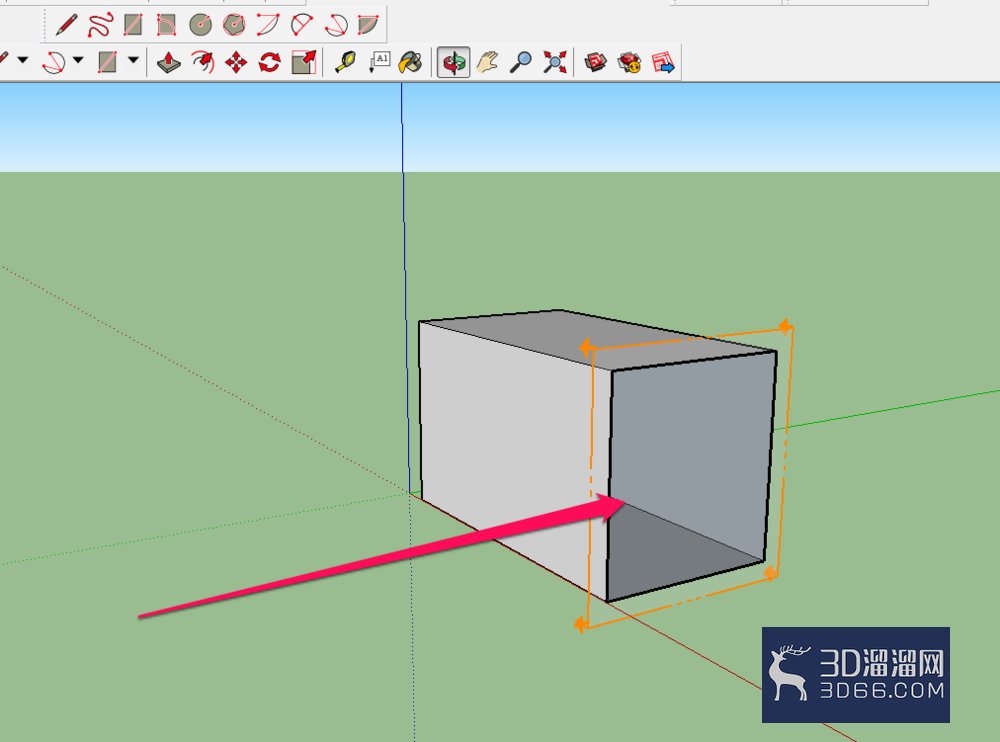Open the Extension Warehouse icon
Screen dimensions: 1000x742
(629, 62)
